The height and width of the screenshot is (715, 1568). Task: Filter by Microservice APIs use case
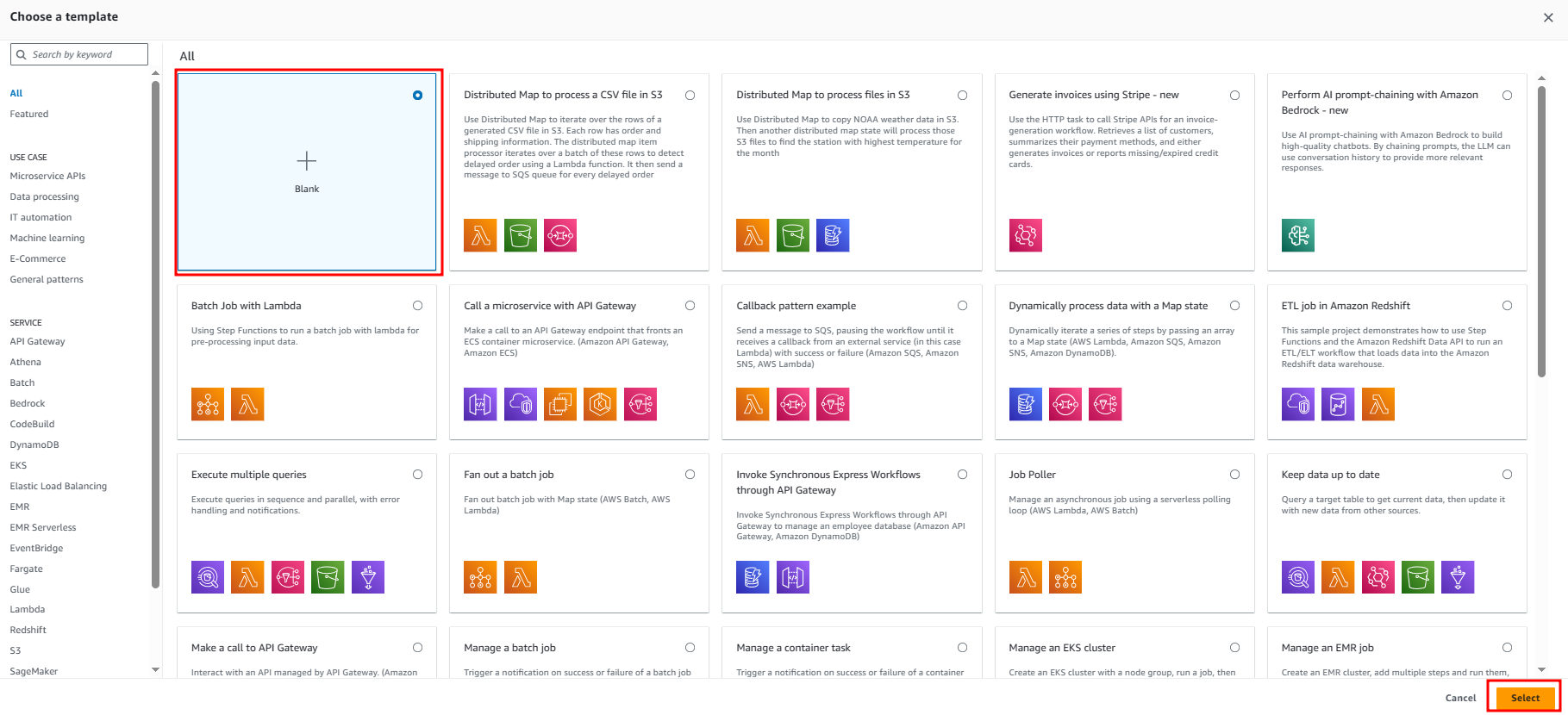click(47, 176)
